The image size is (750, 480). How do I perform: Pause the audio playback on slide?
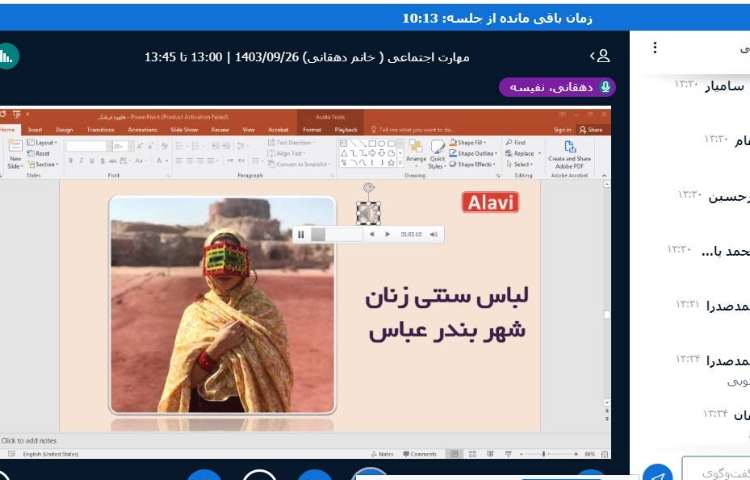[301, 234]
